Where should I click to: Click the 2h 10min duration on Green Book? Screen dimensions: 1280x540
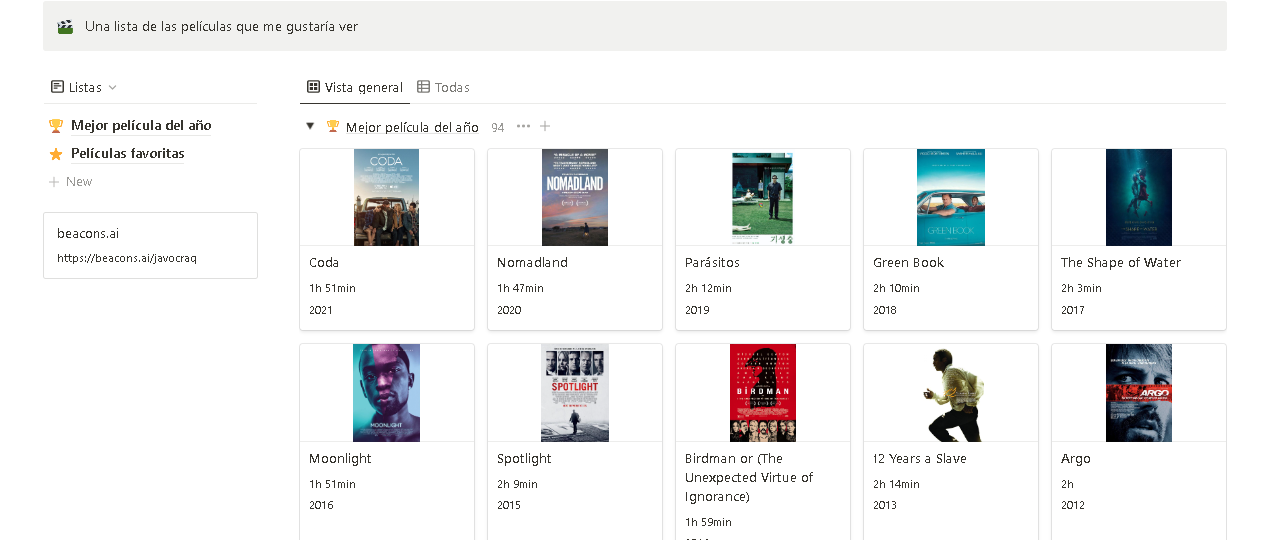click(x=896, y=288)
